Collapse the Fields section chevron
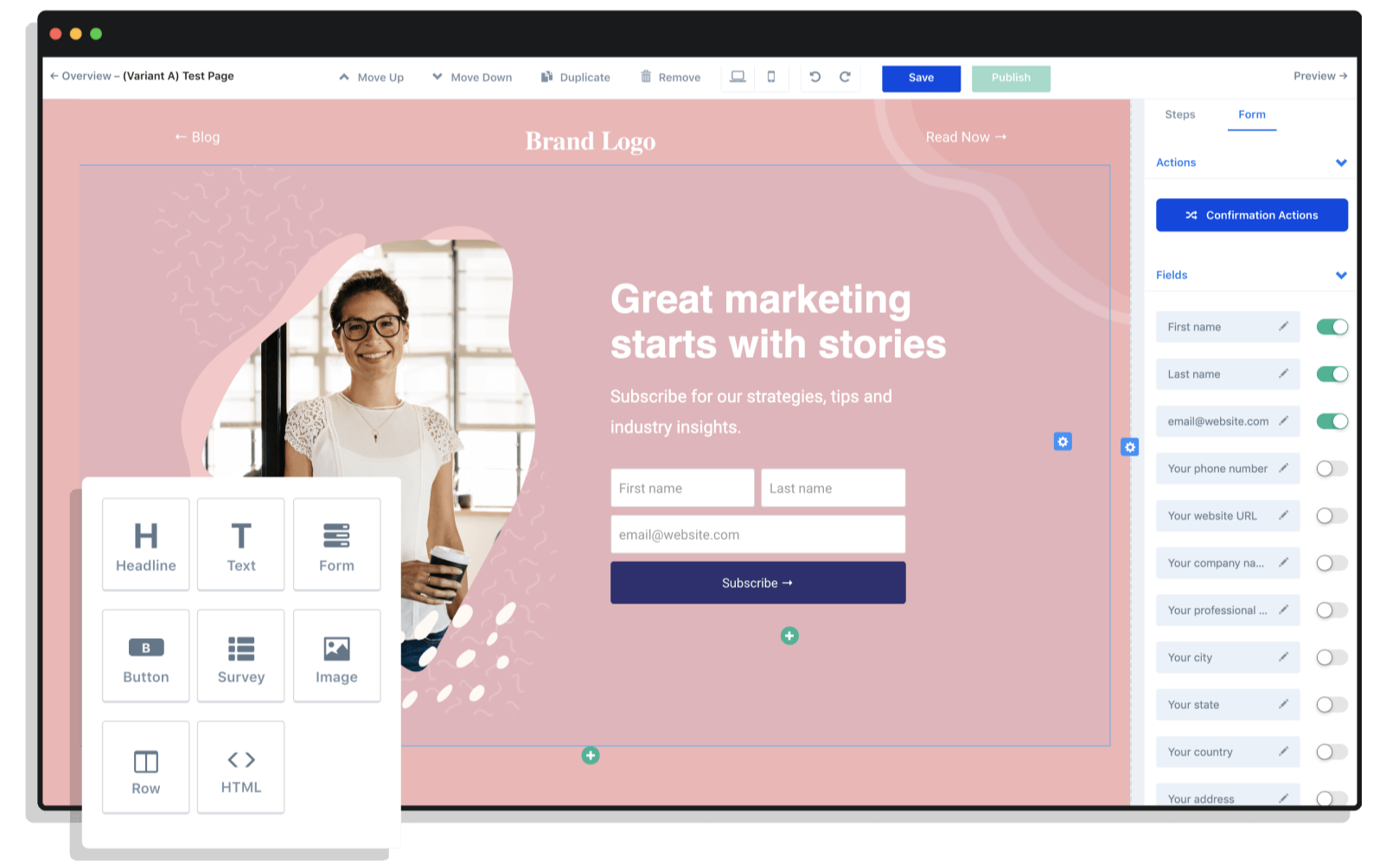 (1341, 275)
